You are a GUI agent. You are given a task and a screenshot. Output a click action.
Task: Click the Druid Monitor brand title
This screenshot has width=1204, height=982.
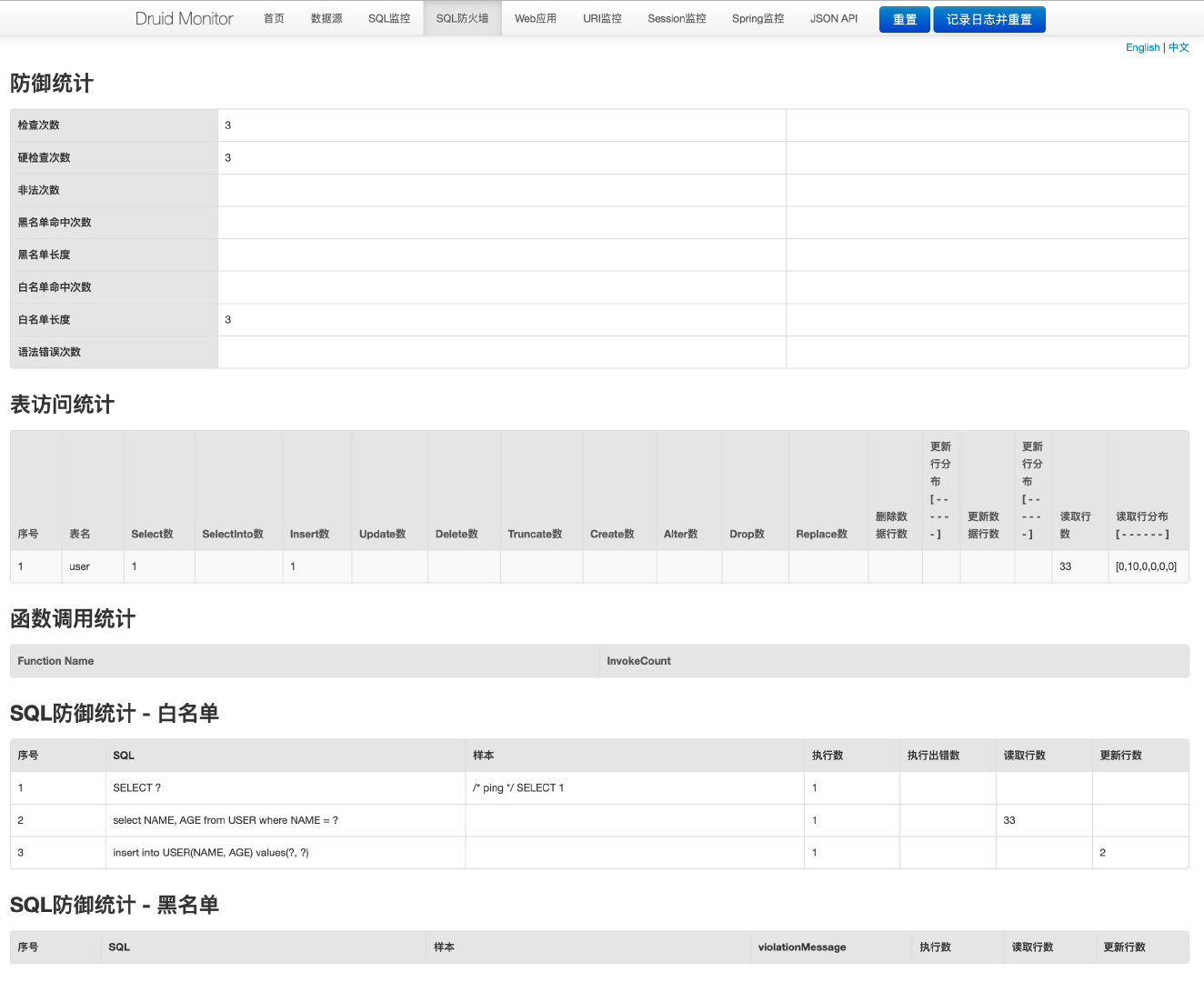(x=184, y=18)
